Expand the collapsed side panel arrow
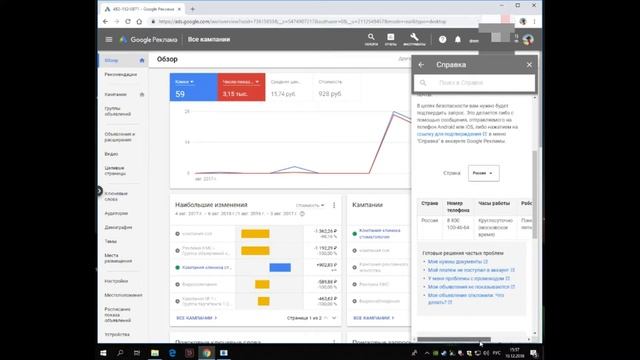Screen dimensions: 640x360 99,191
